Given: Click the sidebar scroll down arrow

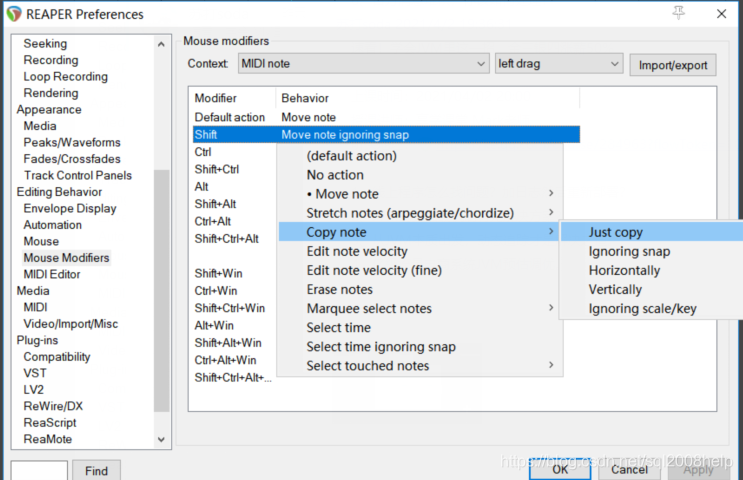Looking at the screenshot, I should (x=161, y=439).
